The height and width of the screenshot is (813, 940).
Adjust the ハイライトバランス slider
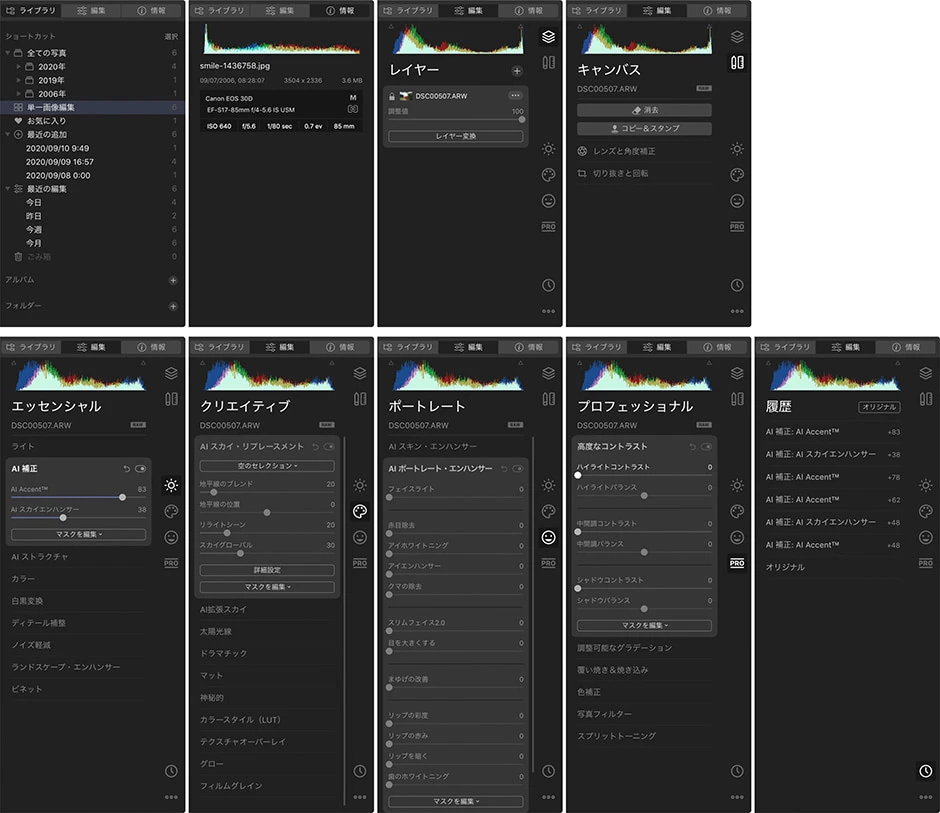coord(644,496)
